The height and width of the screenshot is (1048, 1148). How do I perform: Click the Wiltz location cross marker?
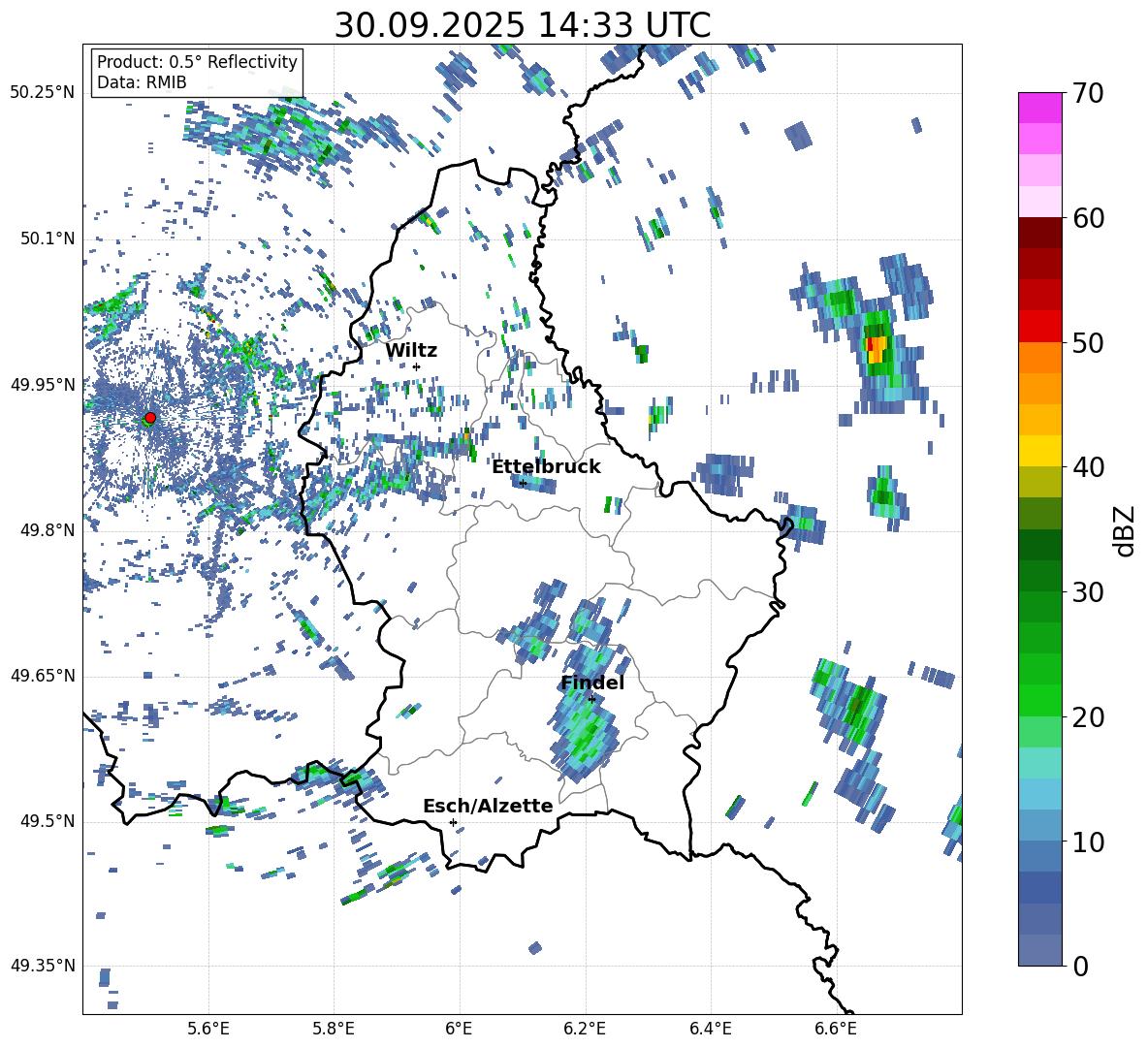click(417, 366)
